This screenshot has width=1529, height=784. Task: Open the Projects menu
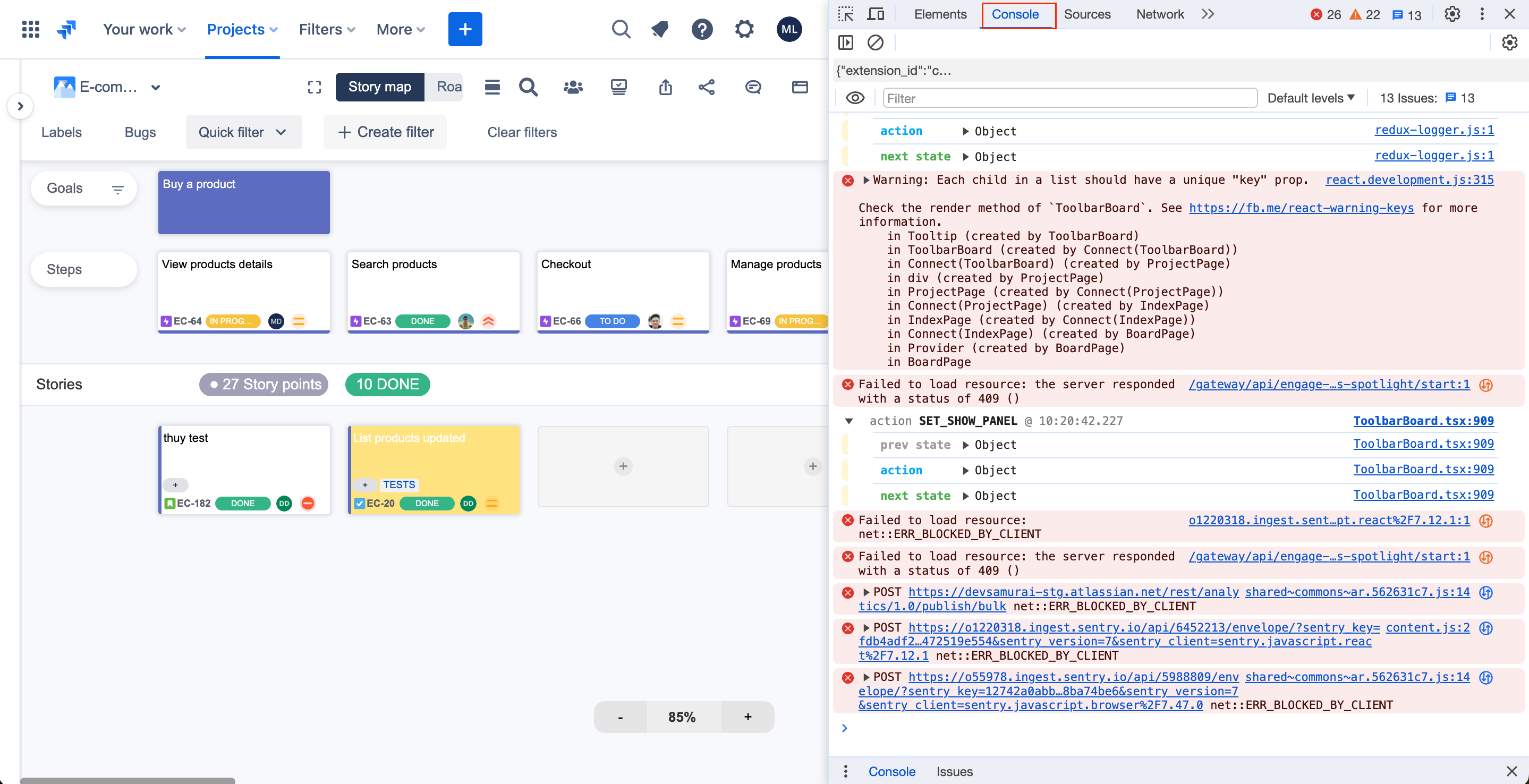click(x=242, y=29)
